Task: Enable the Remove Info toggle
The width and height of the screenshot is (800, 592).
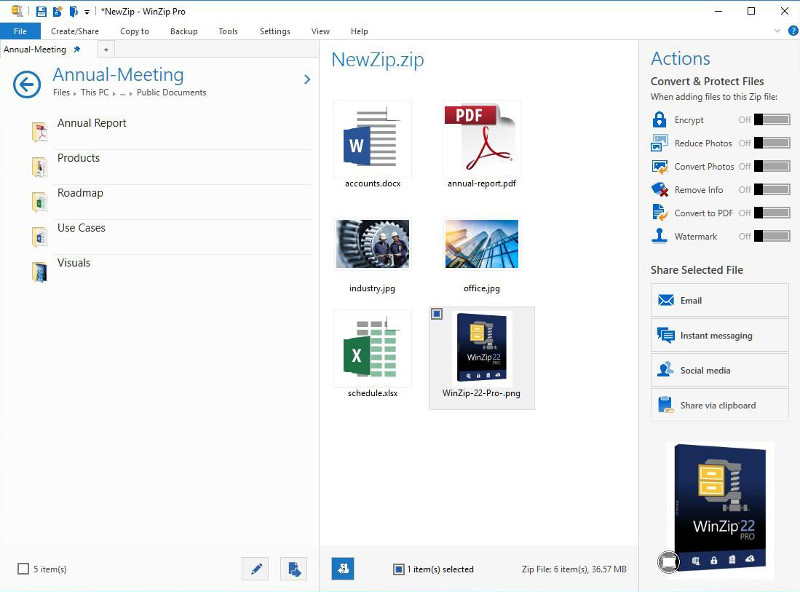Action: (x=772, y=189)
